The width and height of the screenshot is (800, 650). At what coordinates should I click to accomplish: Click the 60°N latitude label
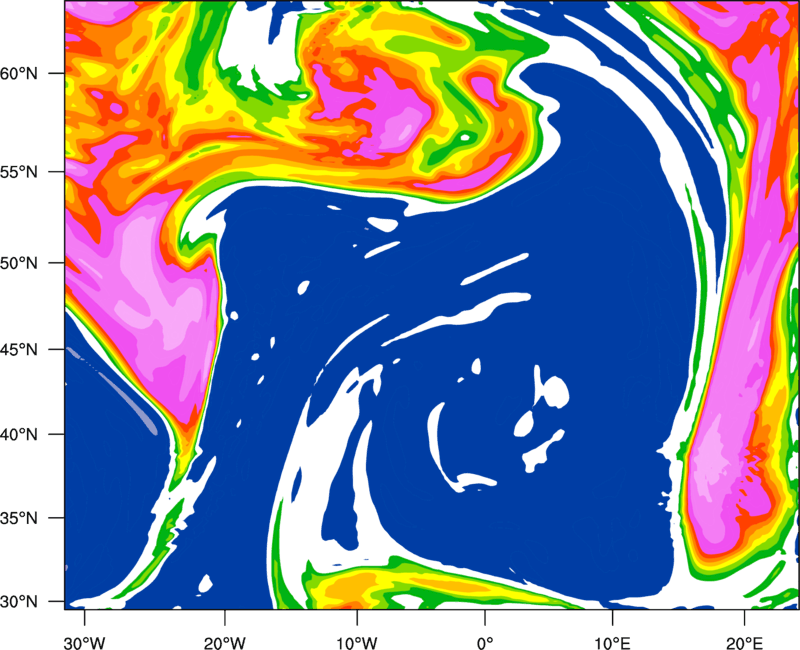[x=19, y=73]
